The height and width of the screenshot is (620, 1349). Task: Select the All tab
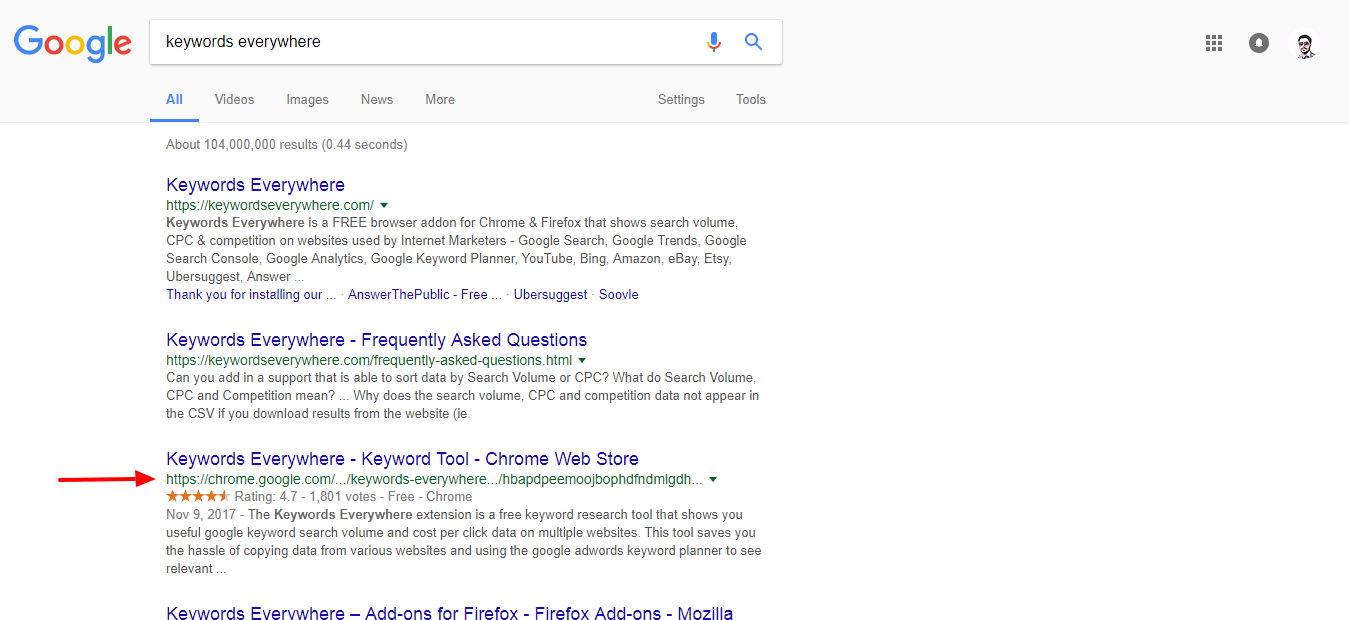[x=174, y=99]
